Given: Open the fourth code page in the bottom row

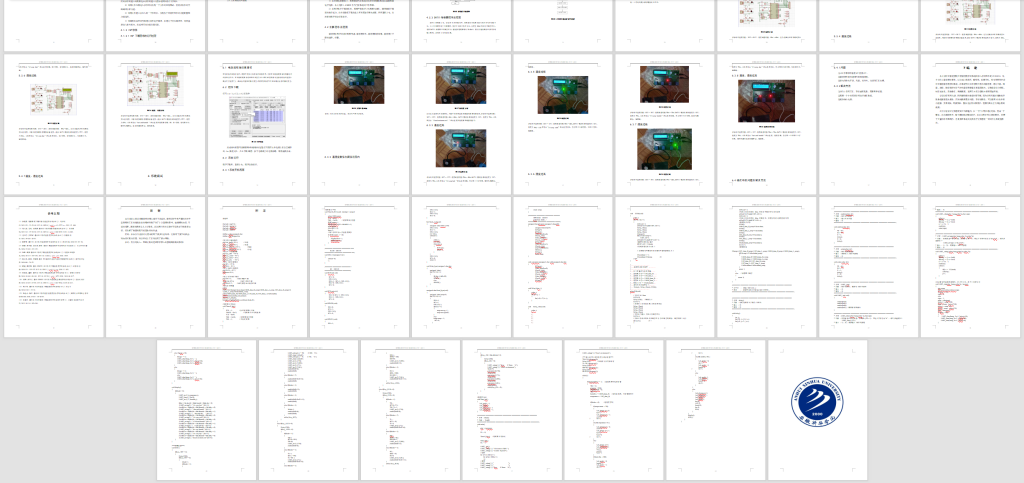Looking at the screenshot, I should click(512, 409).
